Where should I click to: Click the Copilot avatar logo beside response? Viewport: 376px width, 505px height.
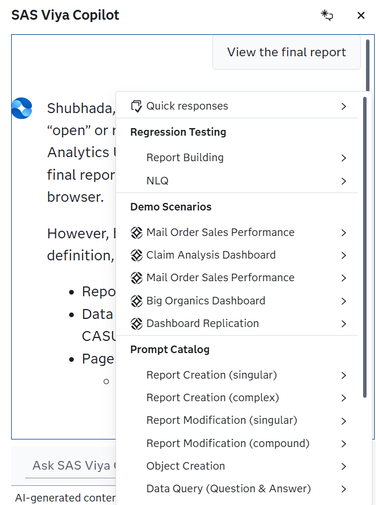point(22,108)
